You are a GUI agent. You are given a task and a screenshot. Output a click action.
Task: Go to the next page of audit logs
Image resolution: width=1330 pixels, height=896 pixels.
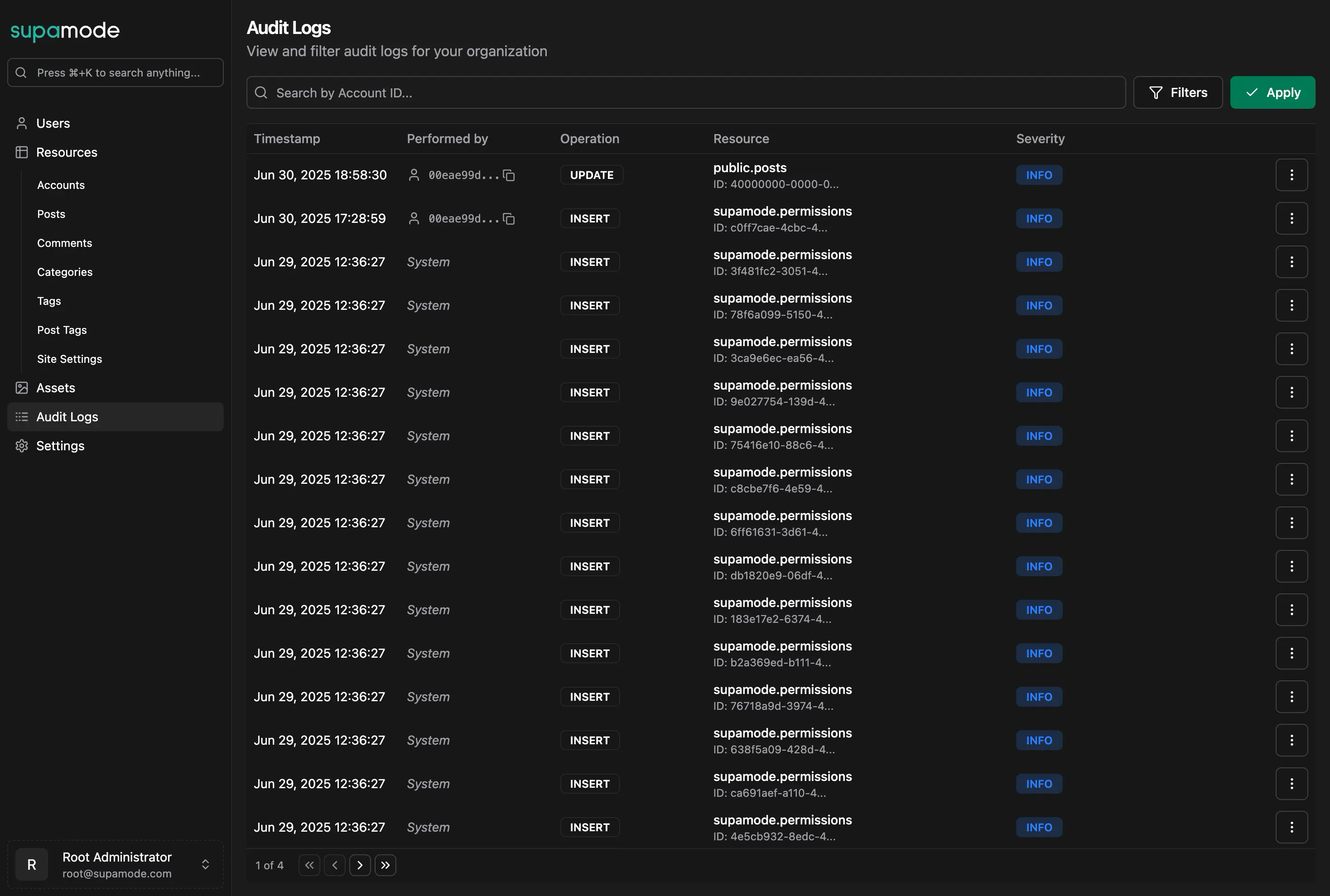[x=360, y=865]
